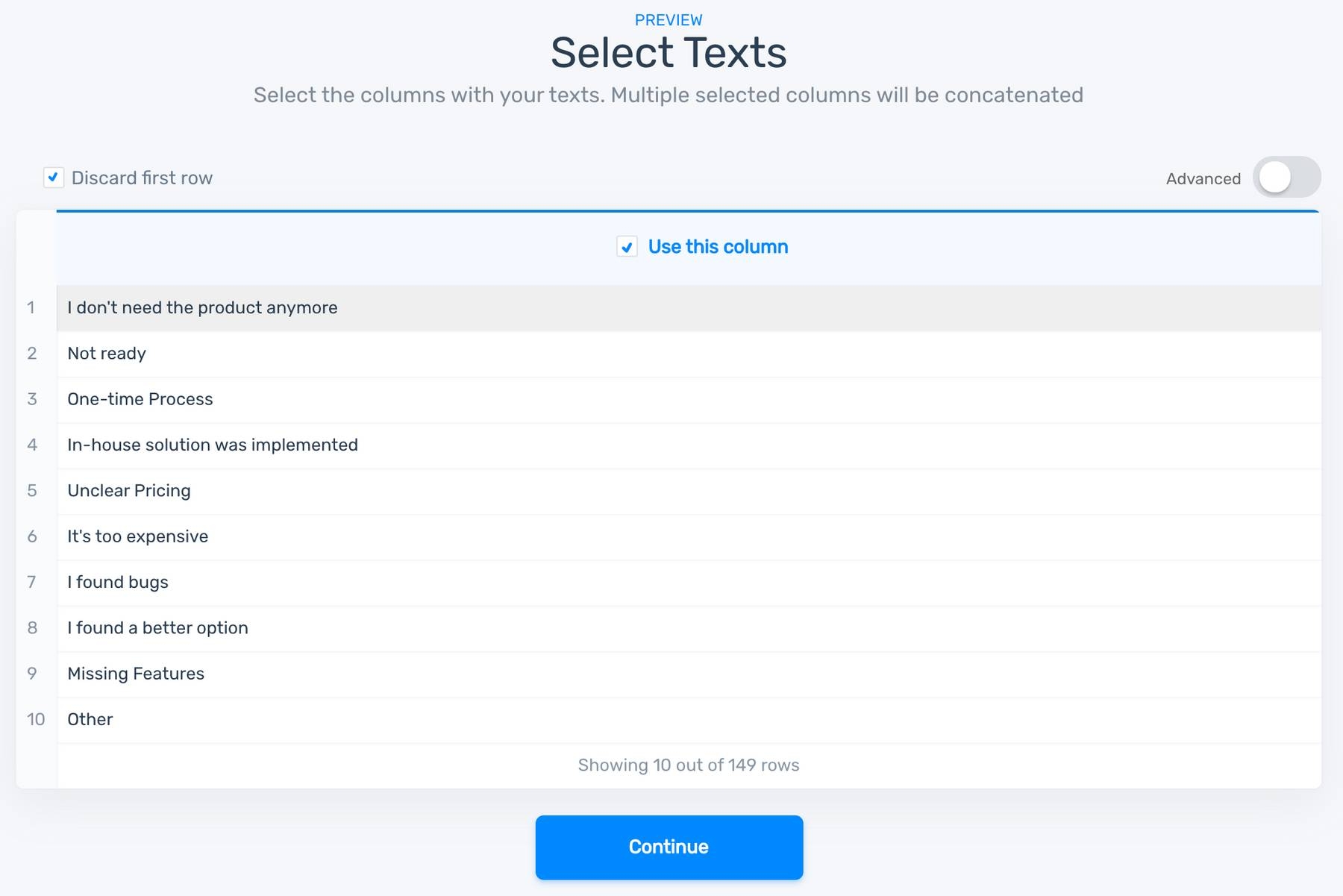Toggle the Advanced switch
Screen dimensions: 1343x896
(1286, 178)
